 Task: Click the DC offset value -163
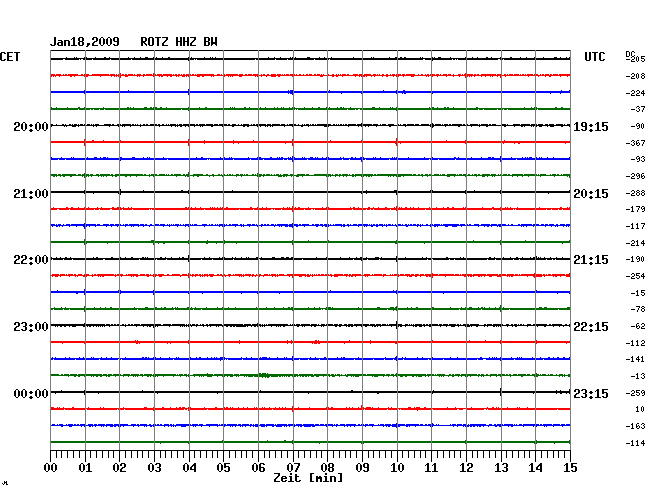click(635, 426)
